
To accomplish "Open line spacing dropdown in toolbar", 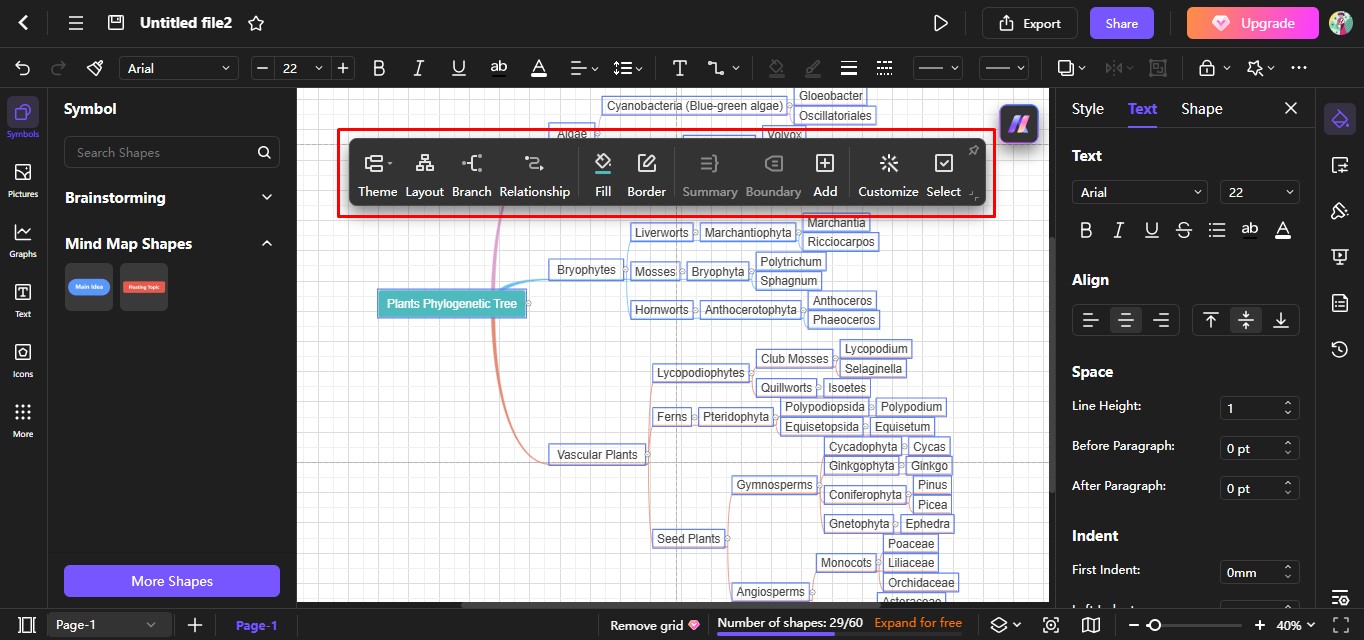I will tap(628, 68).
